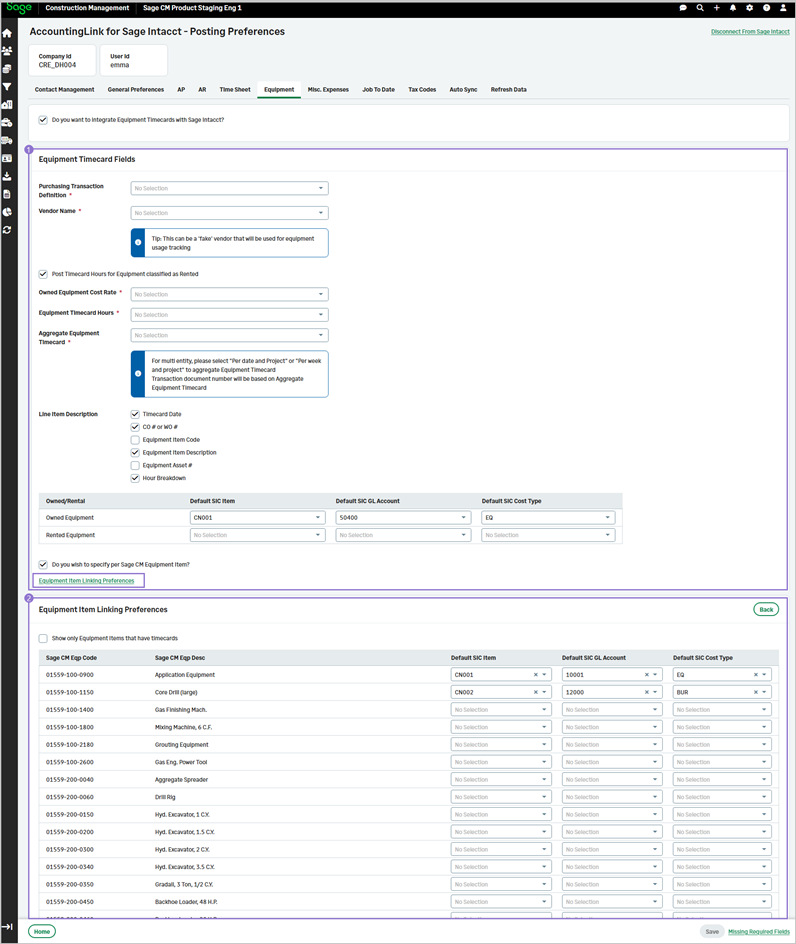Clear CN001 selection in Application Equipment row
Image resolution: width=796 pixels, height=944 pixels.
tap(535, 675)
